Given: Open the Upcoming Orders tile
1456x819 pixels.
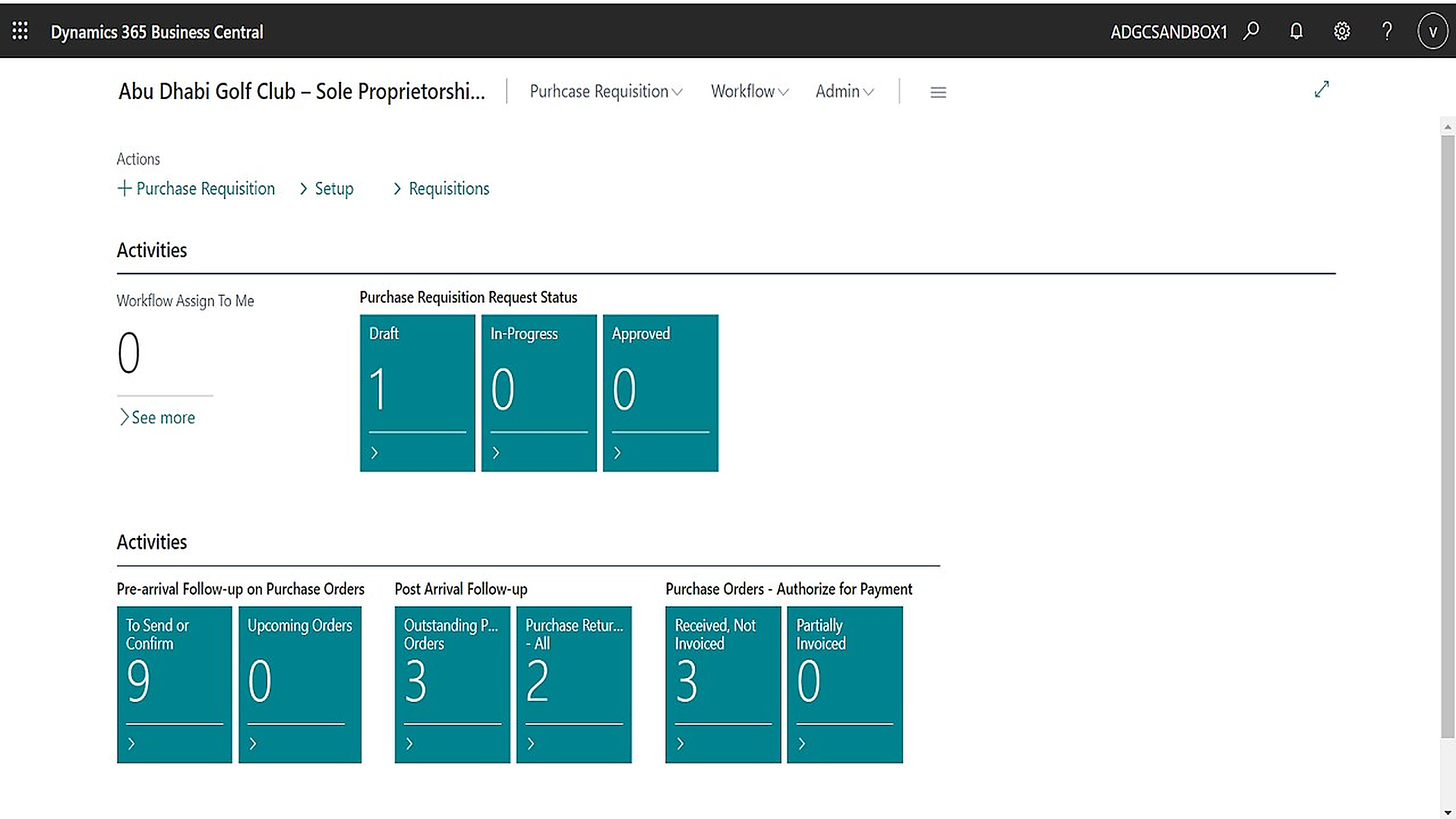Looking at the screenshot, I should 300,685.
